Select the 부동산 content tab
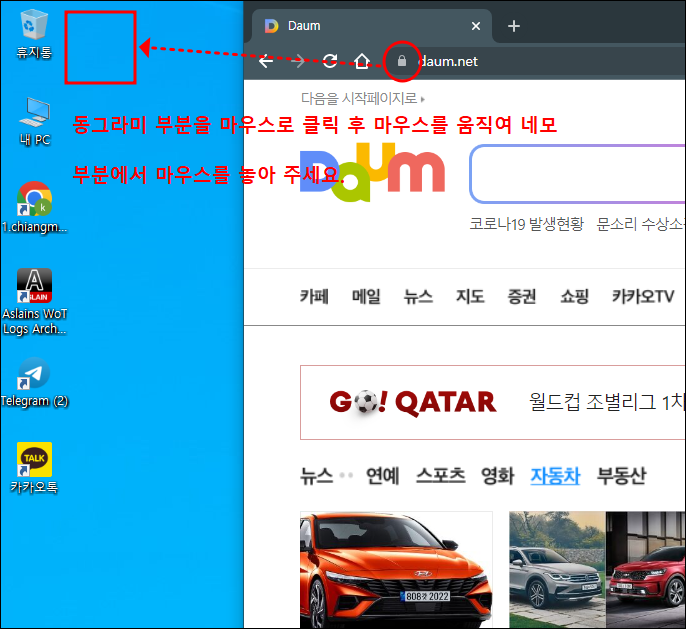Image resolution: width=686 pixels, height=629 pixels. coord(621,475)
